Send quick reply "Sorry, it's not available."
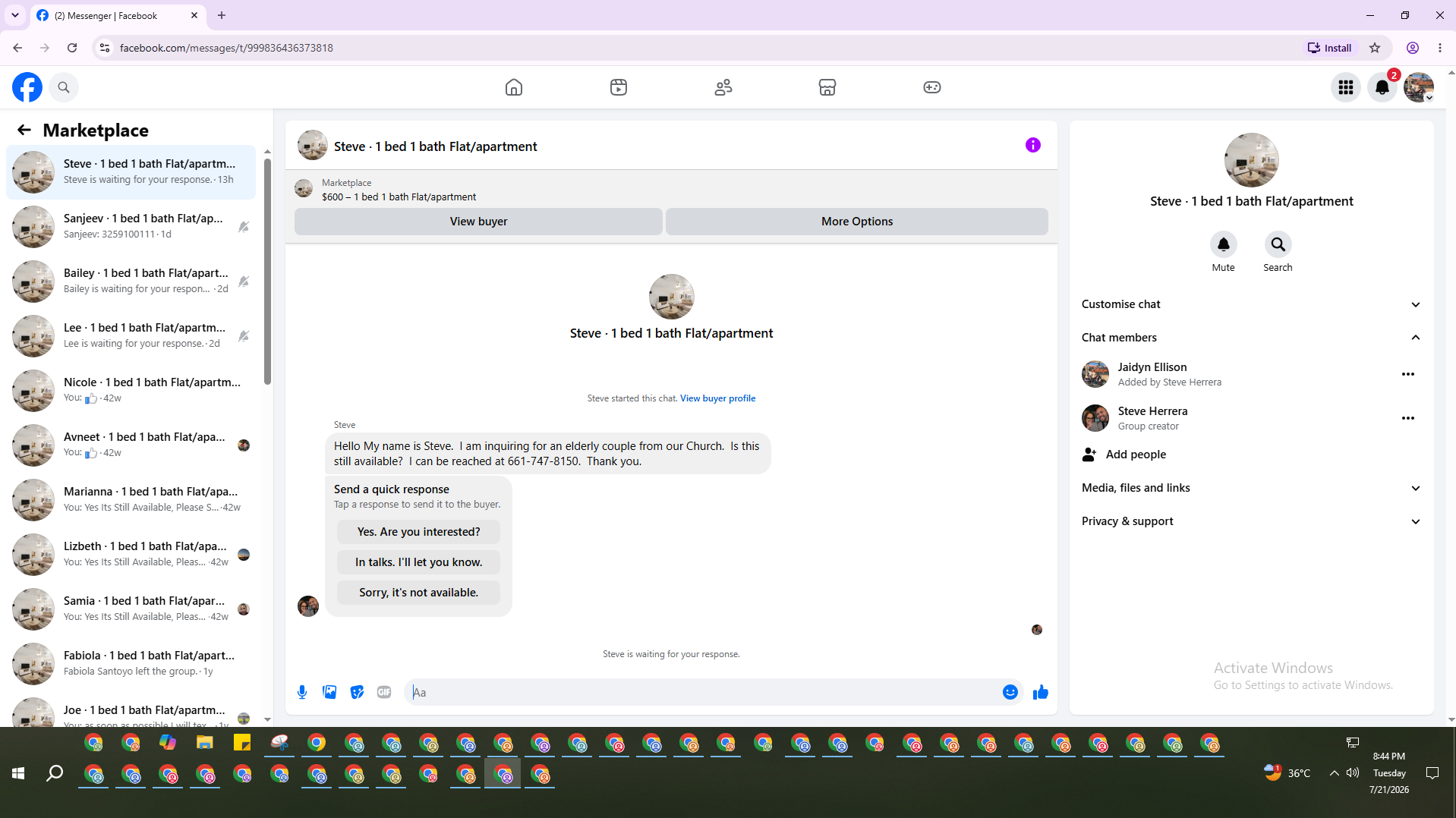1456x818 pixels. coord(419,593)
